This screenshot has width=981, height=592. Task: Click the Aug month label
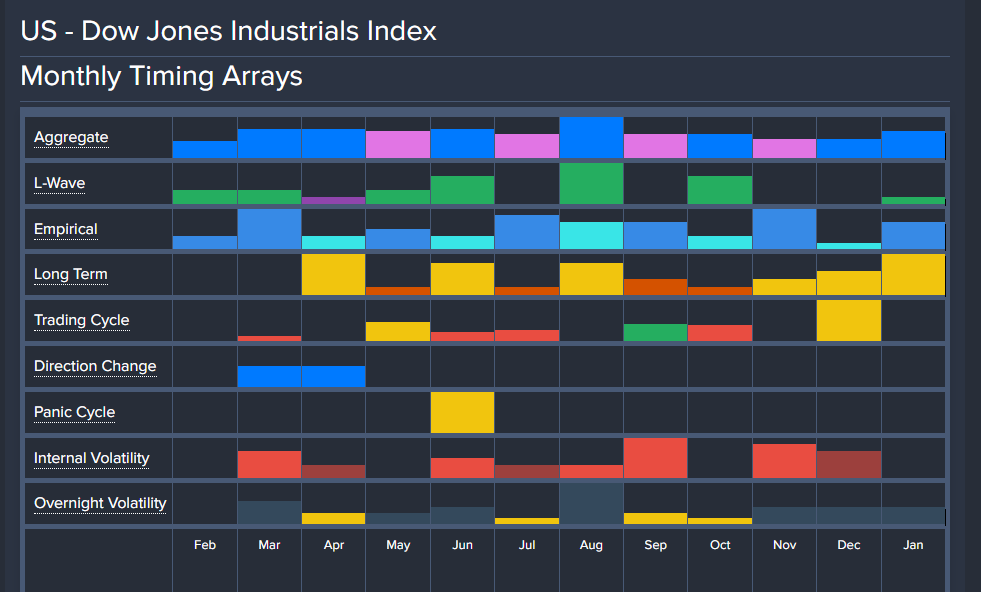point(591,545)
